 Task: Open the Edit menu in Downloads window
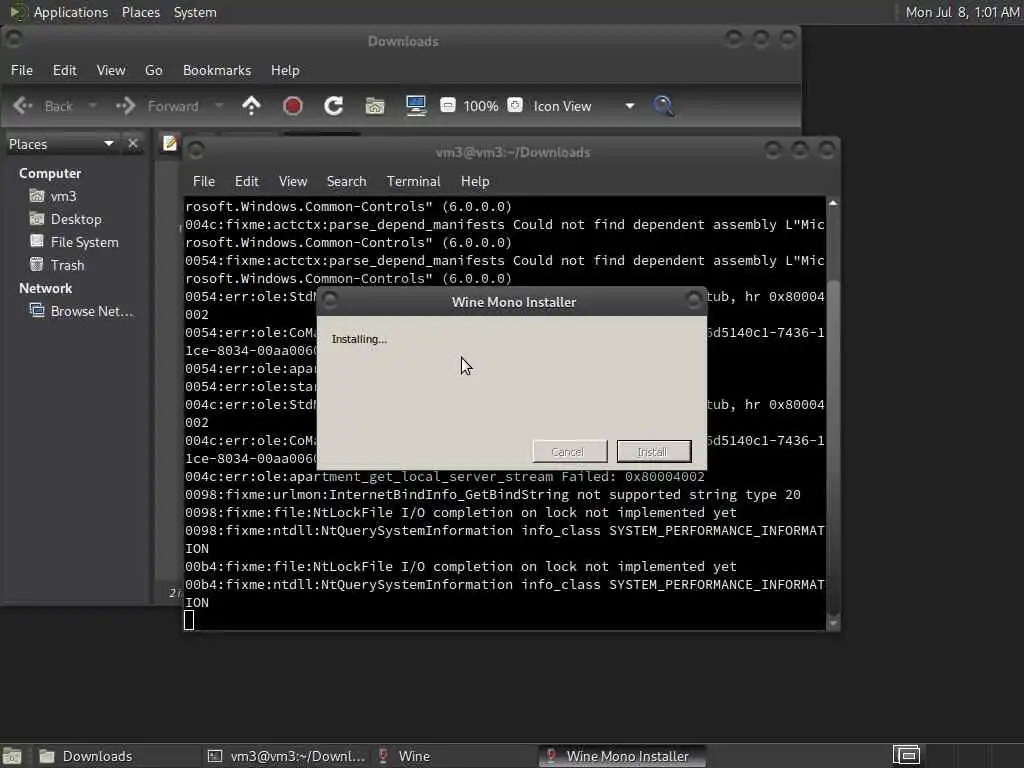point(65,71)
